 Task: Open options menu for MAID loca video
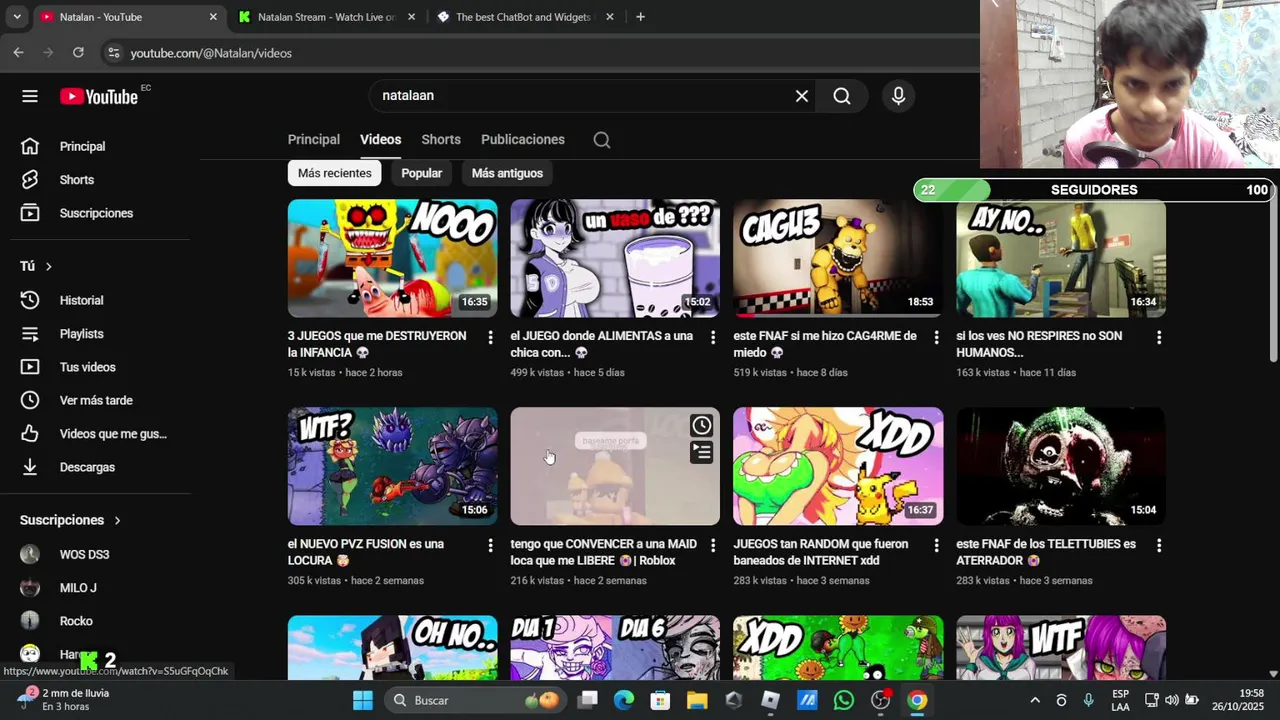[x=713, y=546]
